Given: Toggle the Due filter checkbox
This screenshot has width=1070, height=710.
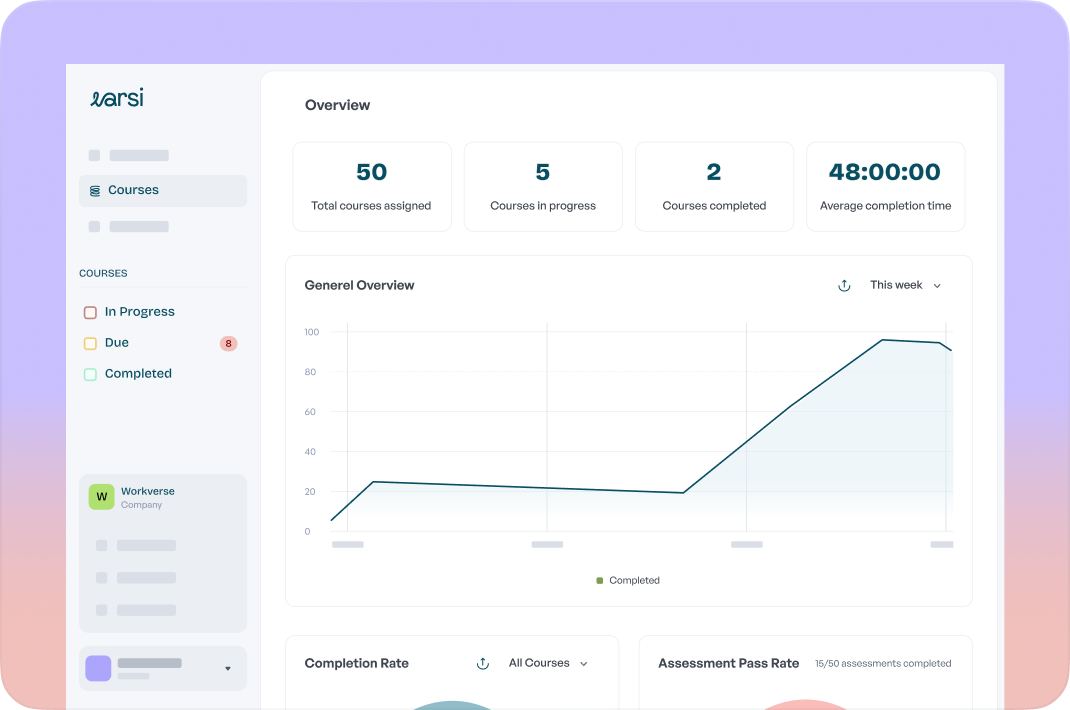Looking at the screenshot, I should (90, 344).
